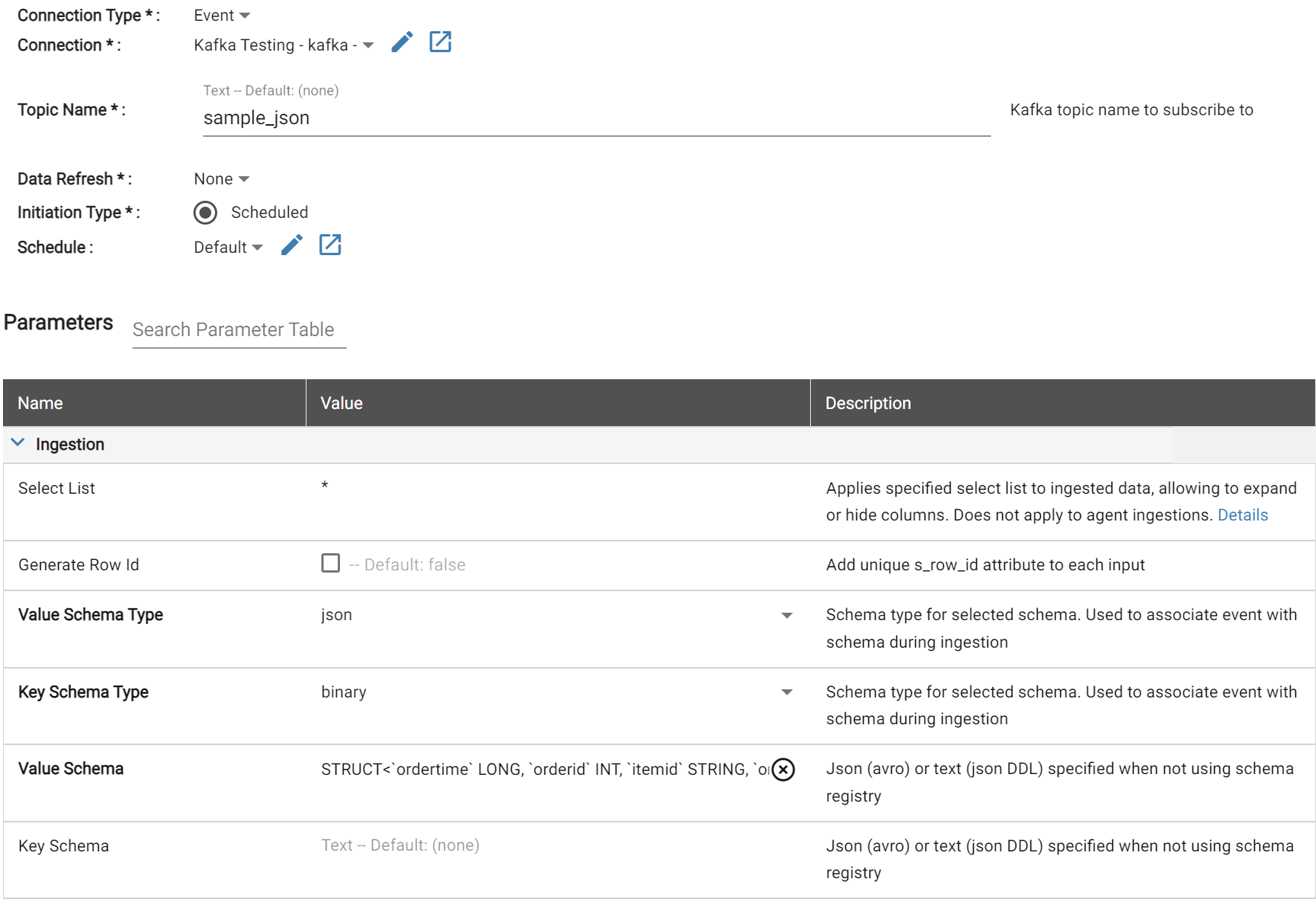Edit the Kafka Testing connection with pencil icon
The image size is (1316, 899).
pyautogui.click(x=402, y=42)
